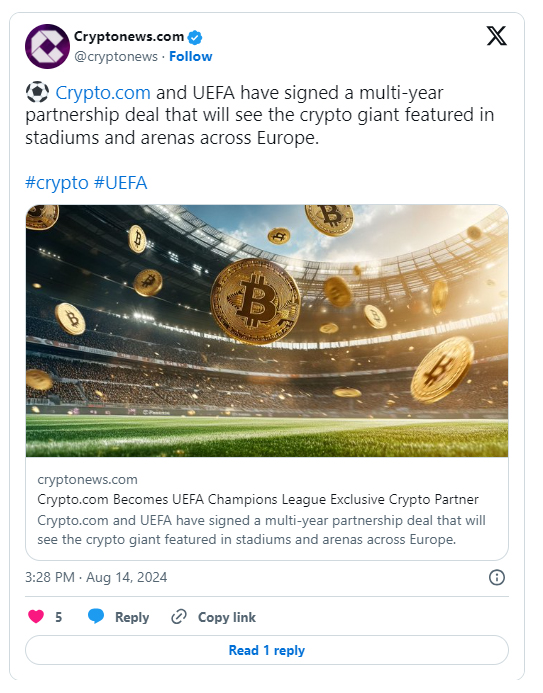
Task: Click the chain link copy icon
Action: (x=179, y=617)
